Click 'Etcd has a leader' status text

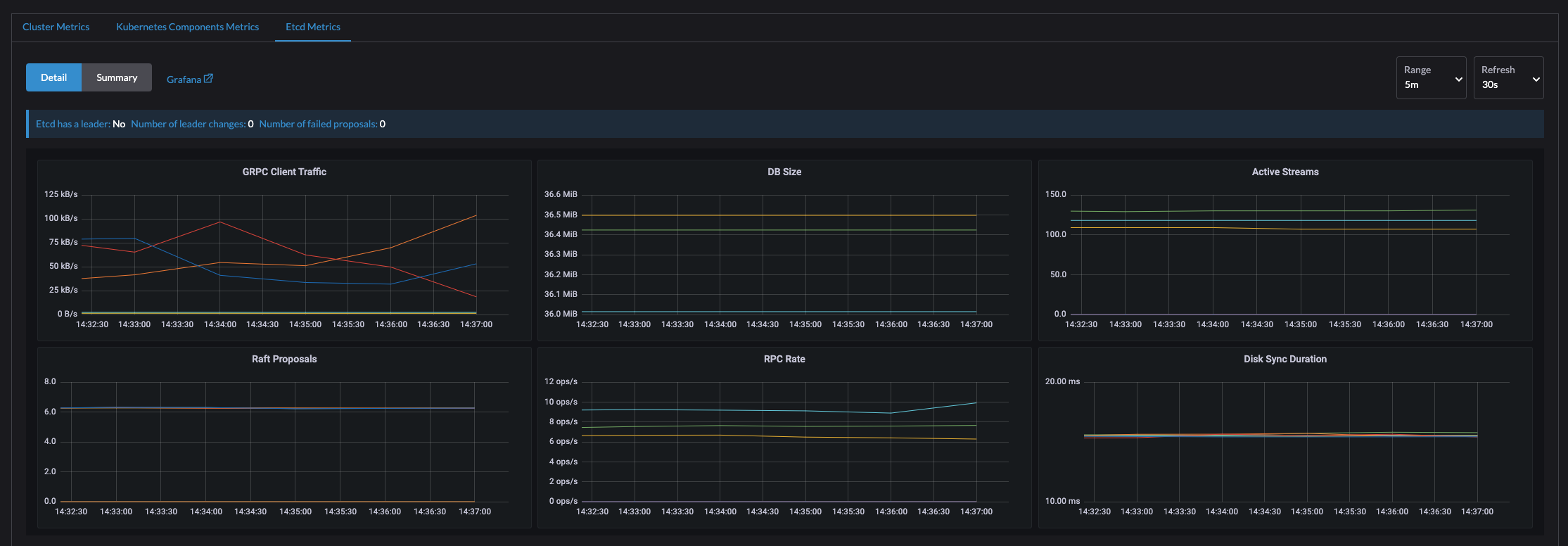pos(73,124)
